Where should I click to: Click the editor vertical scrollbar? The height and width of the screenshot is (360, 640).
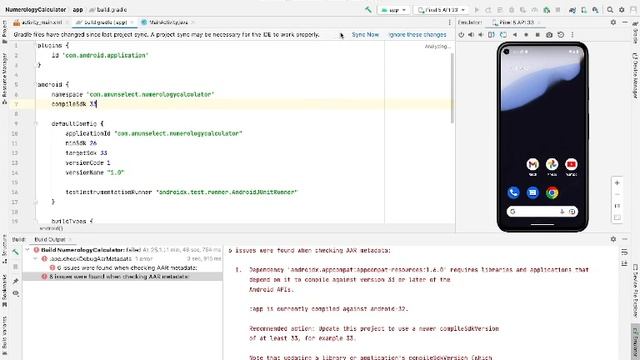tap(452, 88)
